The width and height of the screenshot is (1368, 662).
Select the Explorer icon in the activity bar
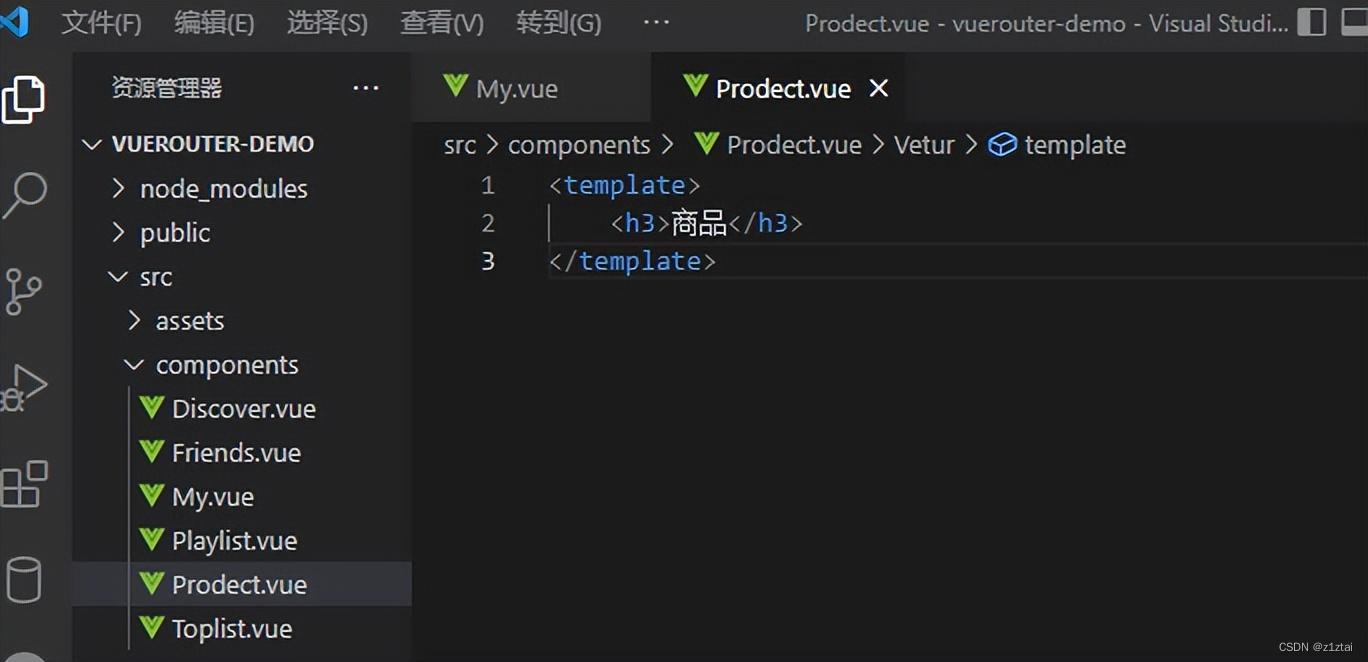(25, 99)
